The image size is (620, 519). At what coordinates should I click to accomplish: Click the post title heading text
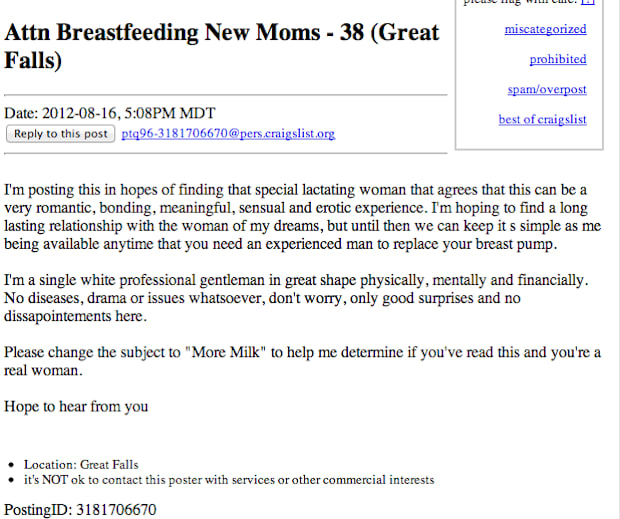pyautogui.click(x=221, y=46)
